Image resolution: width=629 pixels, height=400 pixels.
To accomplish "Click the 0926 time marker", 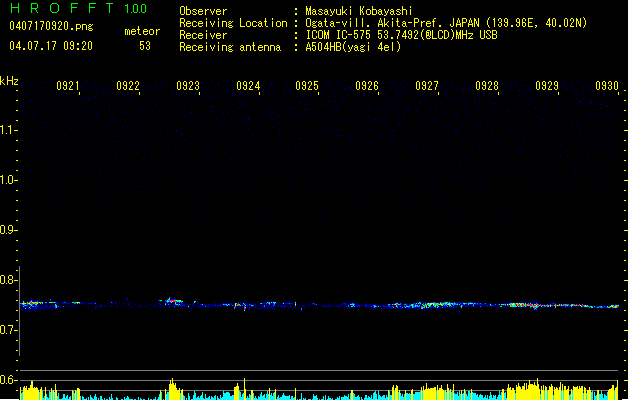I will (367, 86).
